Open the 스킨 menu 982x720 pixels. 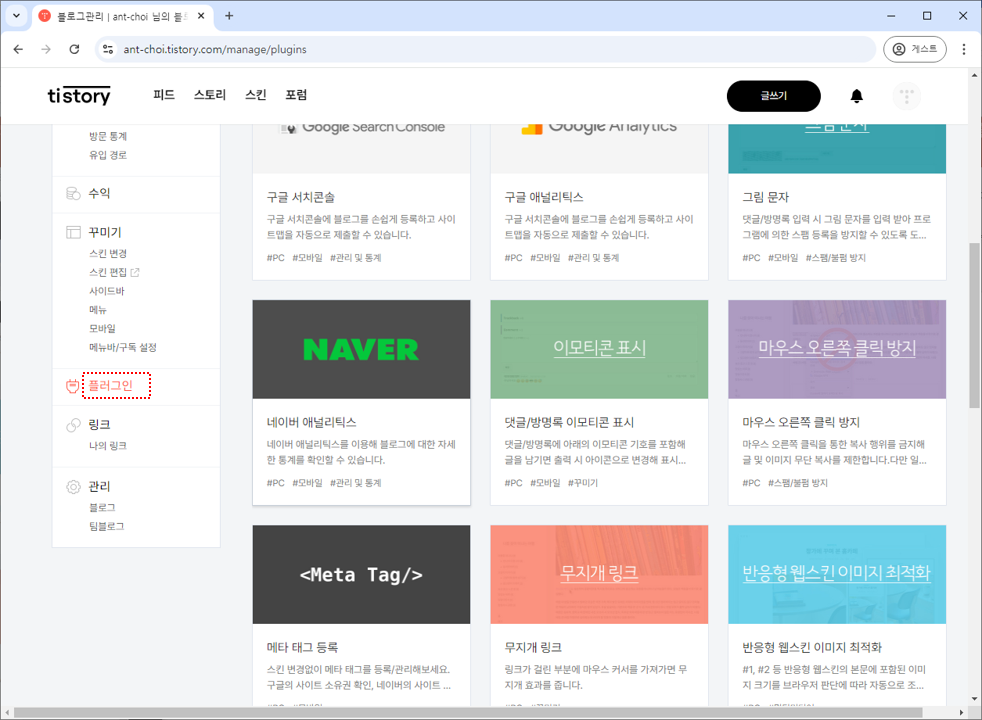coord(256,95)
